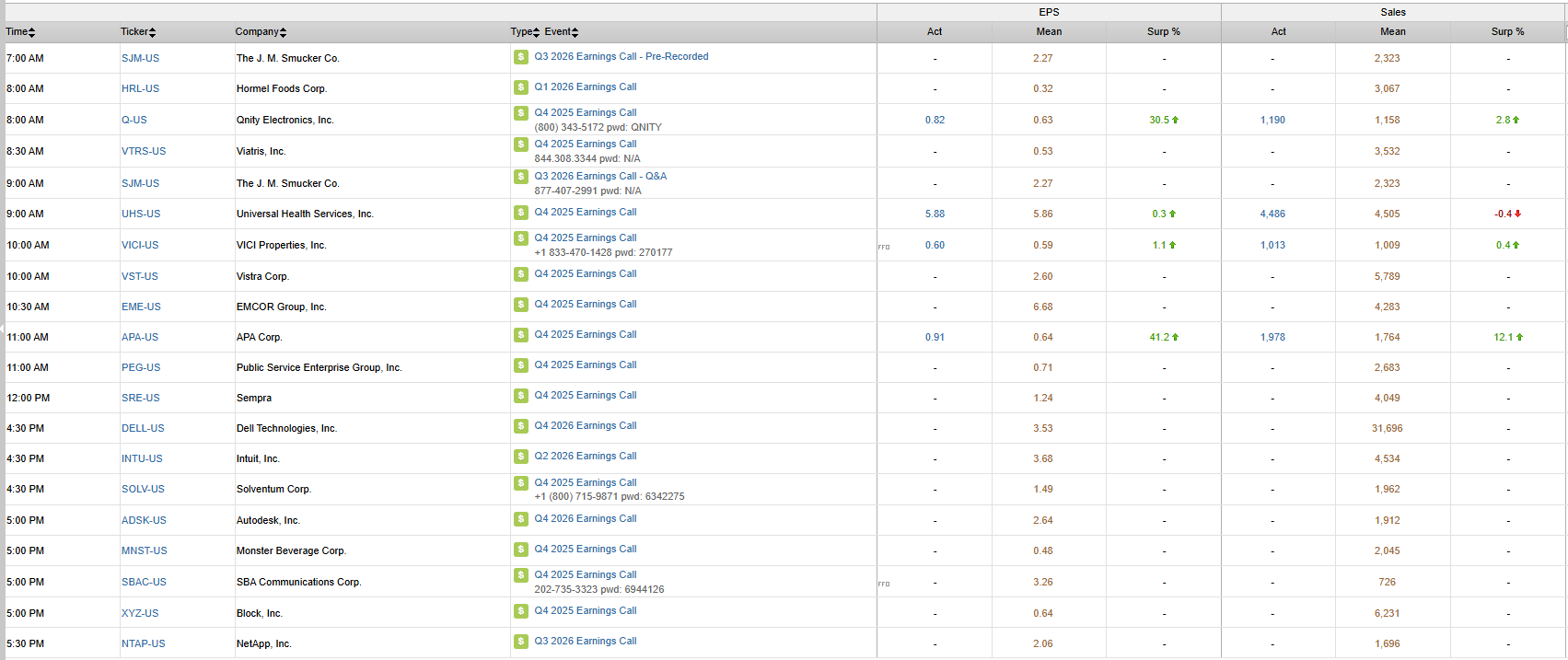Viewport: 1568px width, 660px height.
Task: Click the green event icon for Sempra
Action: click(x=521, y=396)
